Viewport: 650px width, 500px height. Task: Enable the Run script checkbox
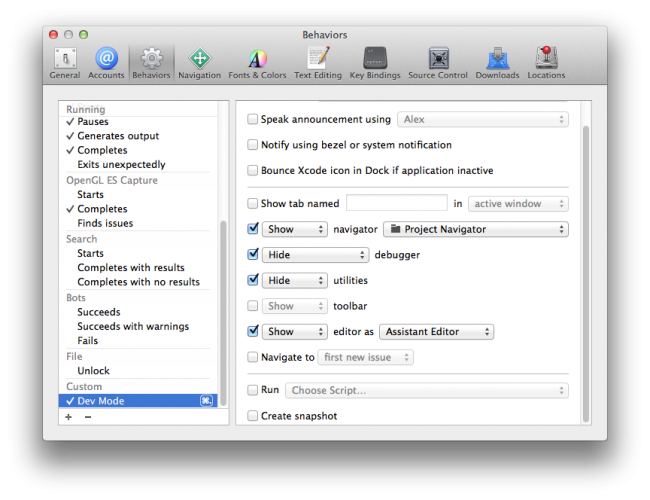pos(252,390)
